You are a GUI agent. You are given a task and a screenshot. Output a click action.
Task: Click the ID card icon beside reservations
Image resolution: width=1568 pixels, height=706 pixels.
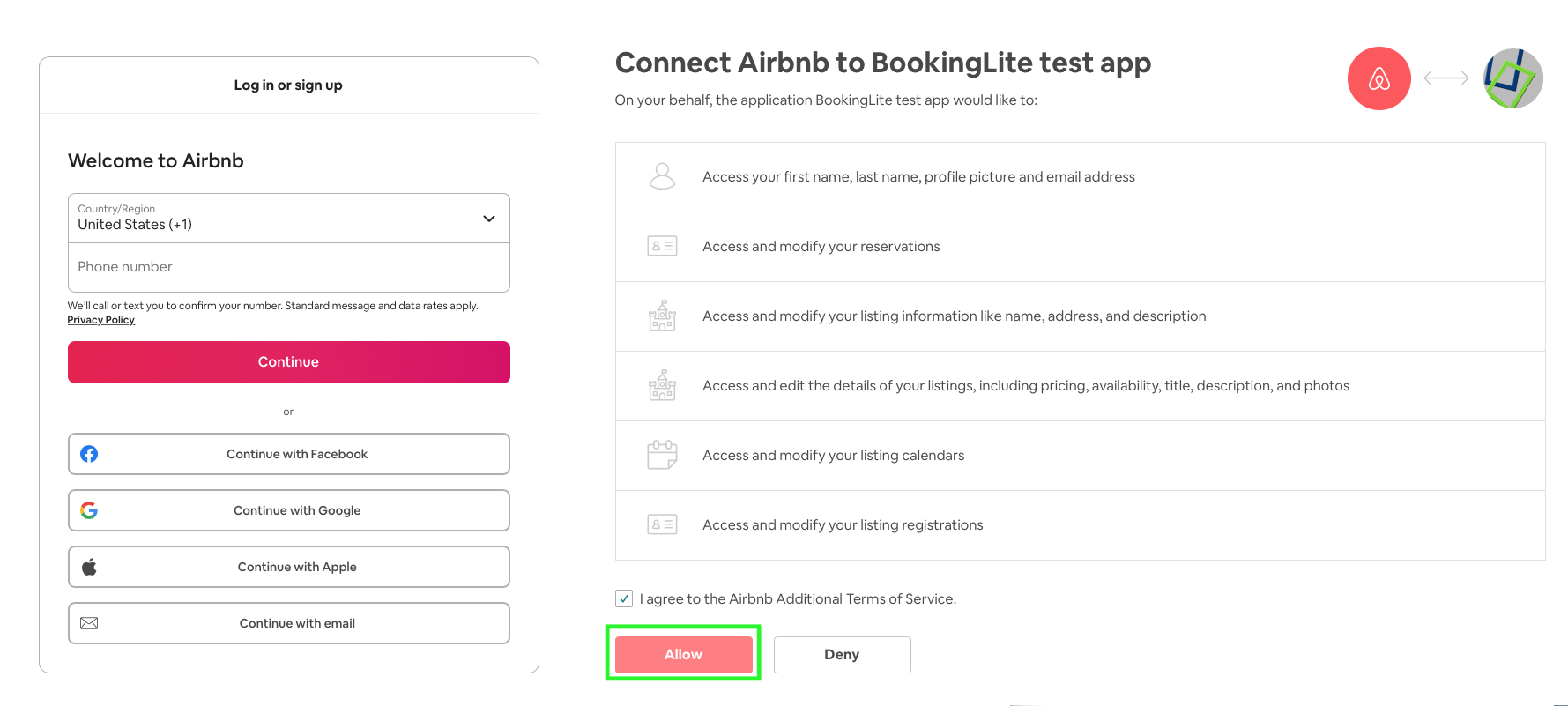pos(662,246)
